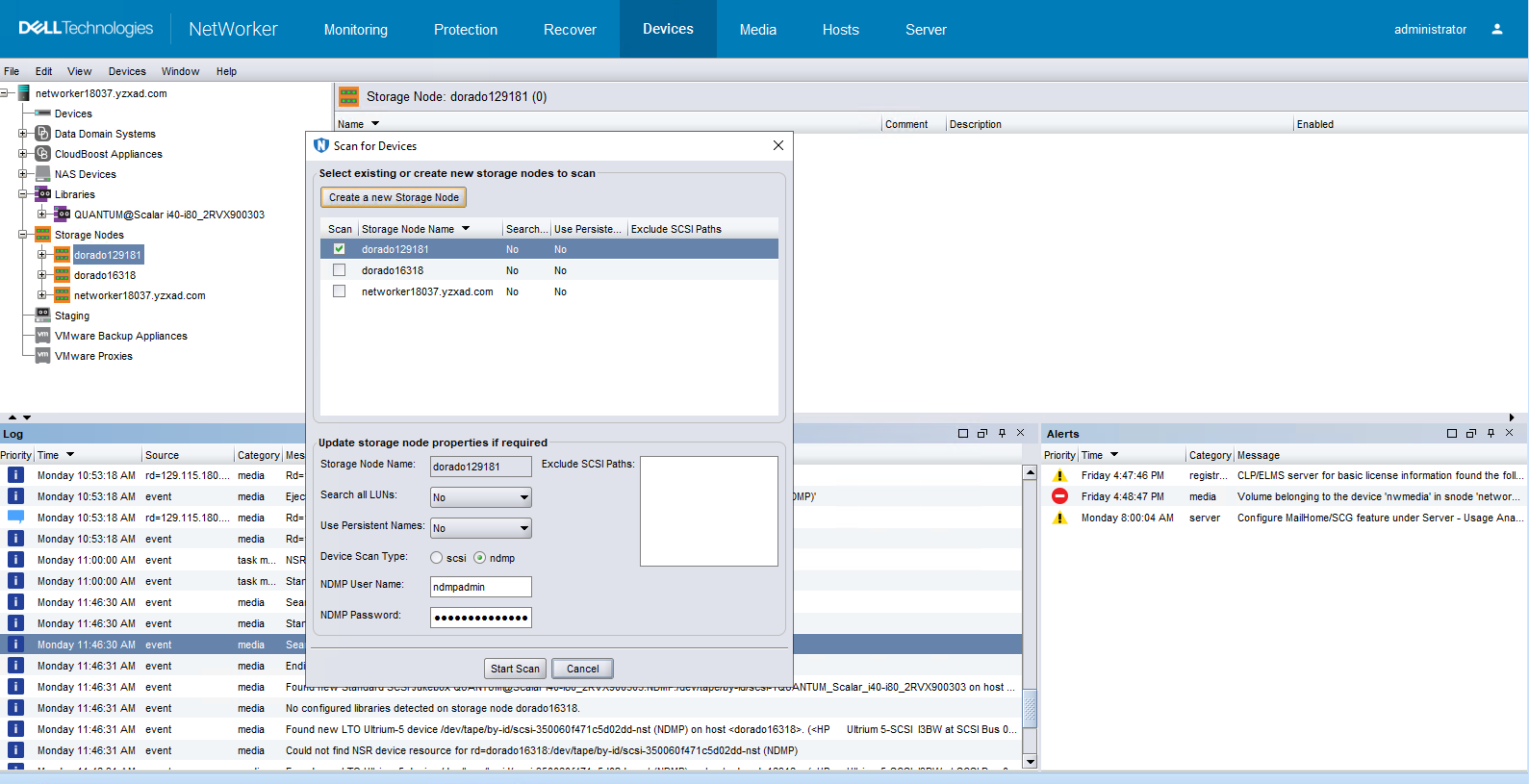Click the Devices tree node icon
The image size is (1529, 784).
point(42,114)
